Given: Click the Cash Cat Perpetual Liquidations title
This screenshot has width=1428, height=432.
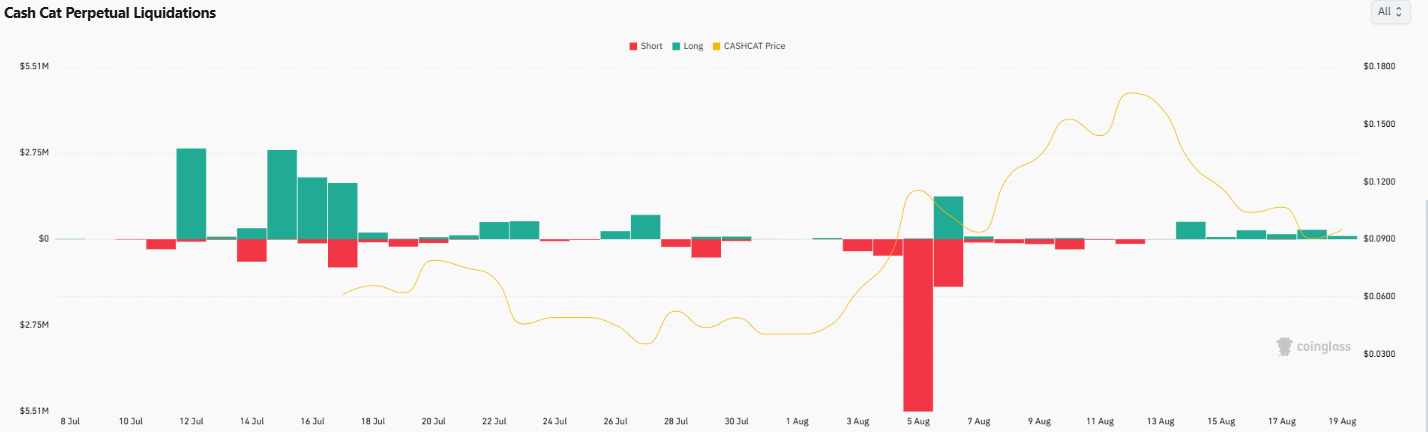Looking at the screenshot, I should 110,13.
